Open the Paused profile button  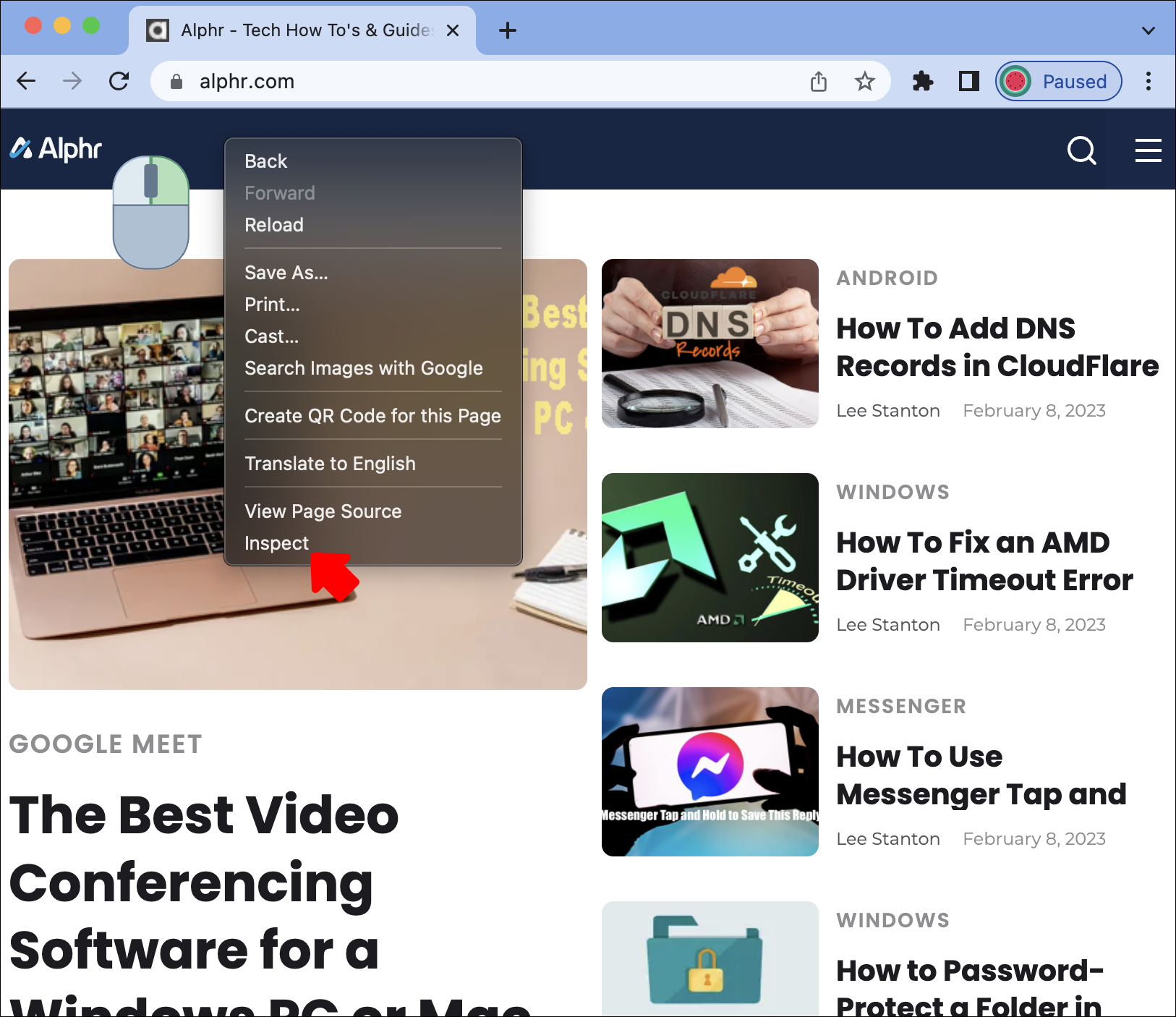tap(1059, 81)
